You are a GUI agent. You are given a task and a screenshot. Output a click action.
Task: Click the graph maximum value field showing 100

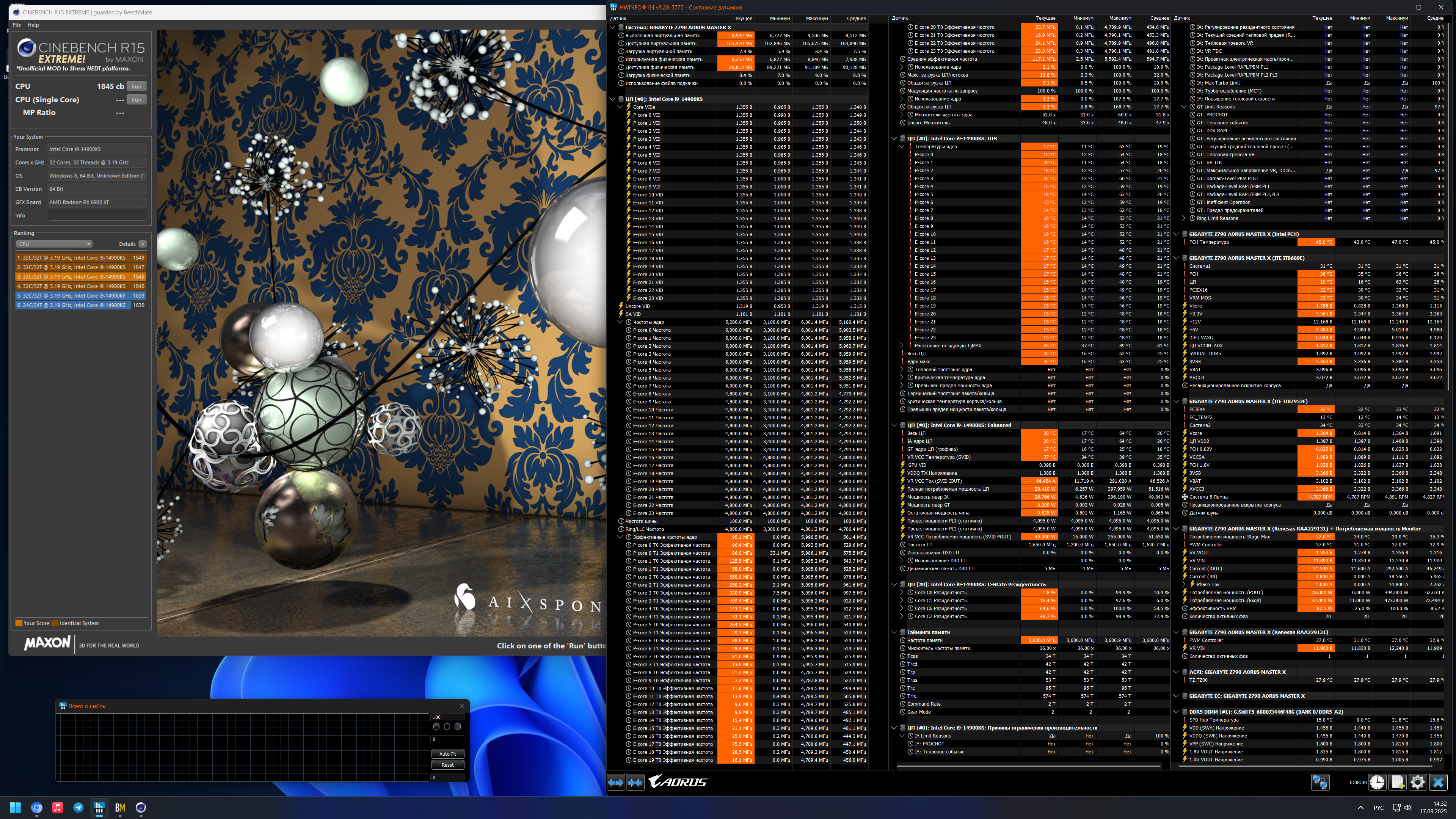[448, 717]
